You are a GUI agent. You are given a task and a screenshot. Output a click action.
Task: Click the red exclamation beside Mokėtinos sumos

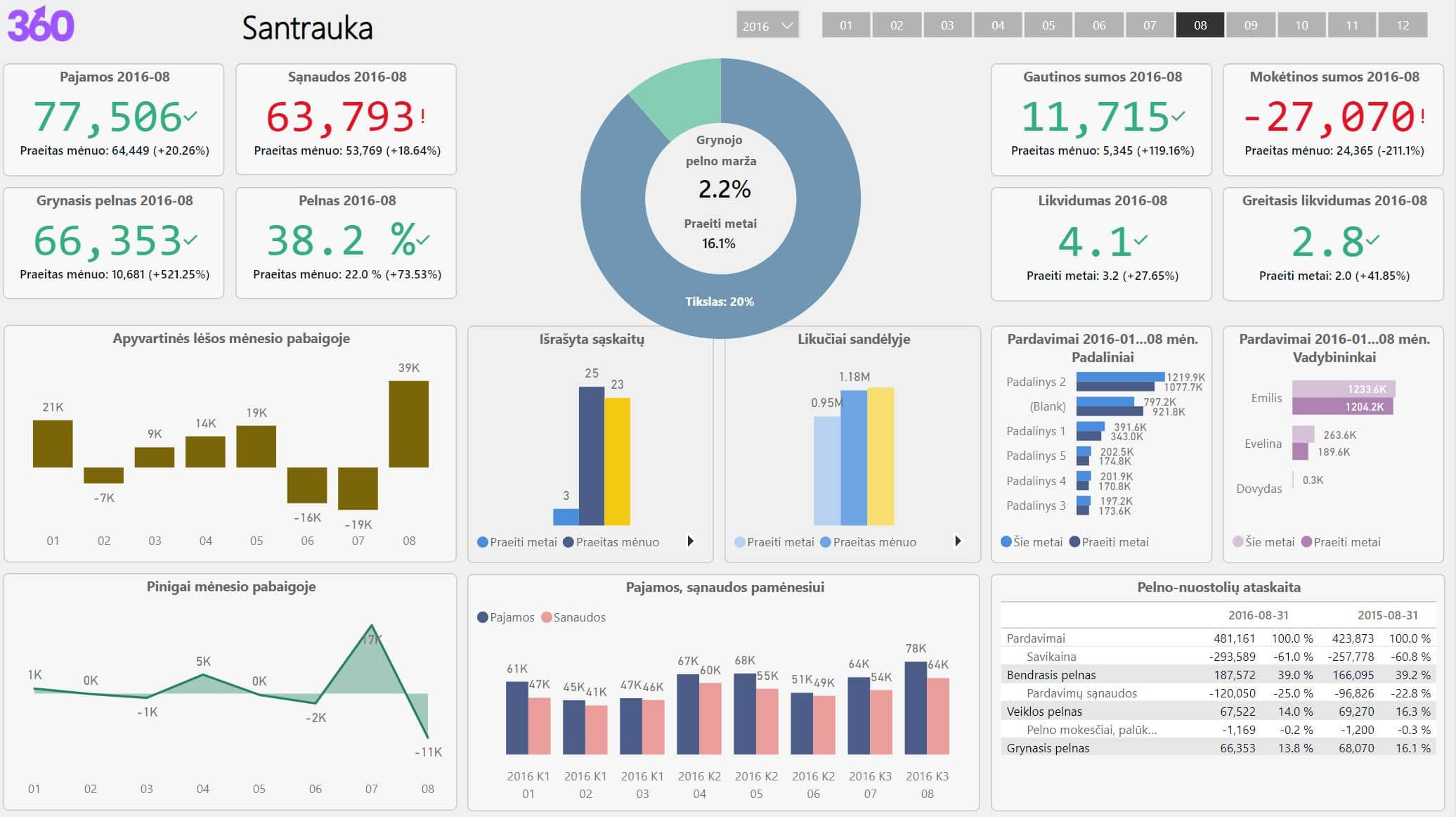(x=1423, y=116)
